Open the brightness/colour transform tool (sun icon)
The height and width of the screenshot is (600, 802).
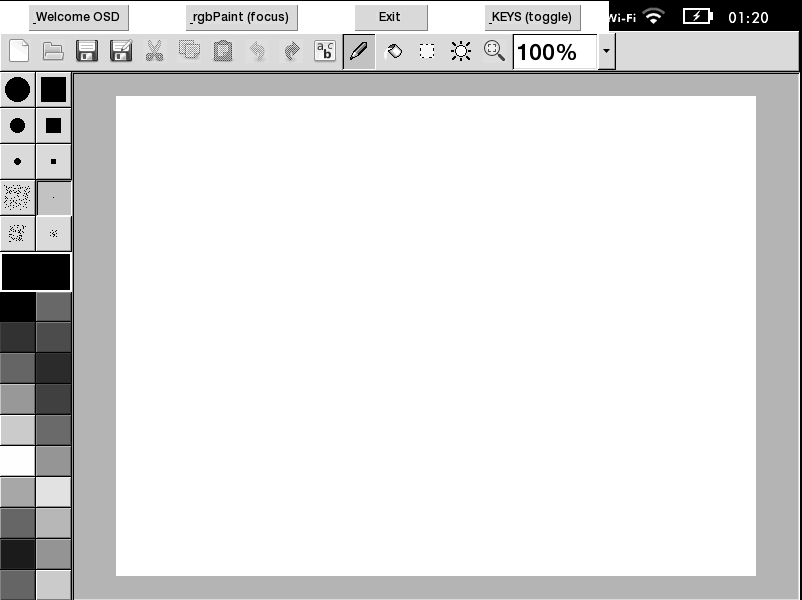pos(461,51)
